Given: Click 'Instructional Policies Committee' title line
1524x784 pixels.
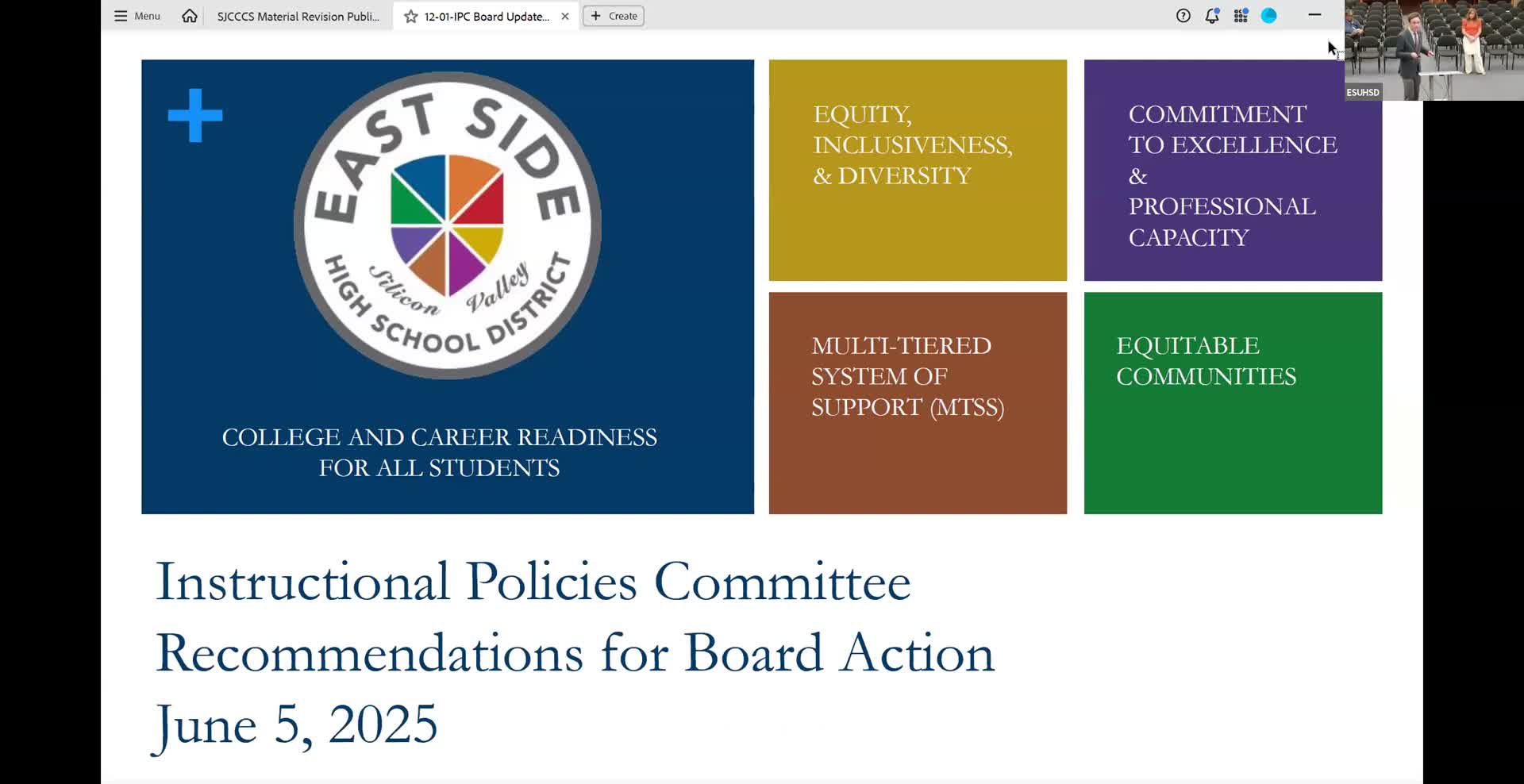Looking at the screenshot, I should (x=533, y=582).
